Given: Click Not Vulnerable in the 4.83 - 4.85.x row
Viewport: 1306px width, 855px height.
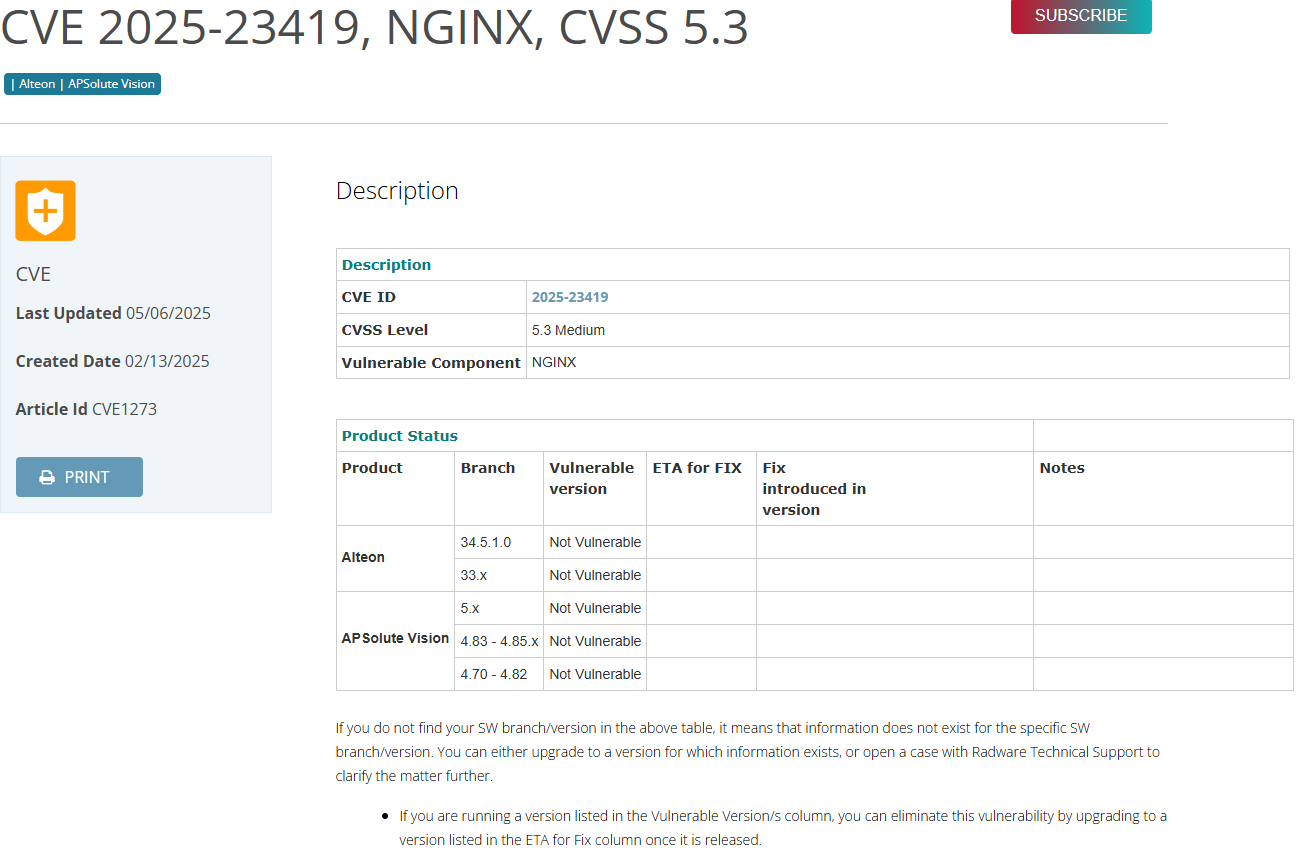Looking at the screenshot, I should [x=595, y=641].
